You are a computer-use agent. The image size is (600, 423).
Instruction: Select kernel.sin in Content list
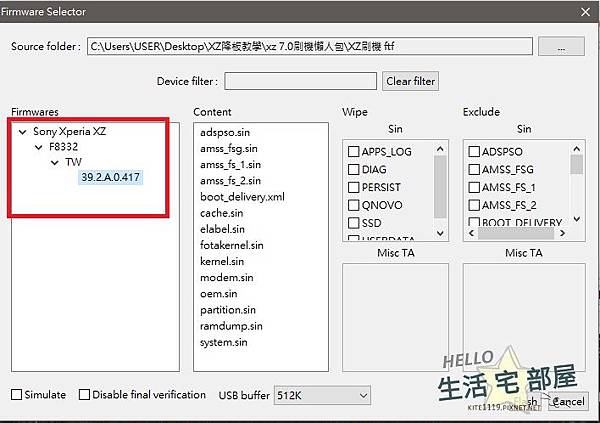(x=222, y=261)
